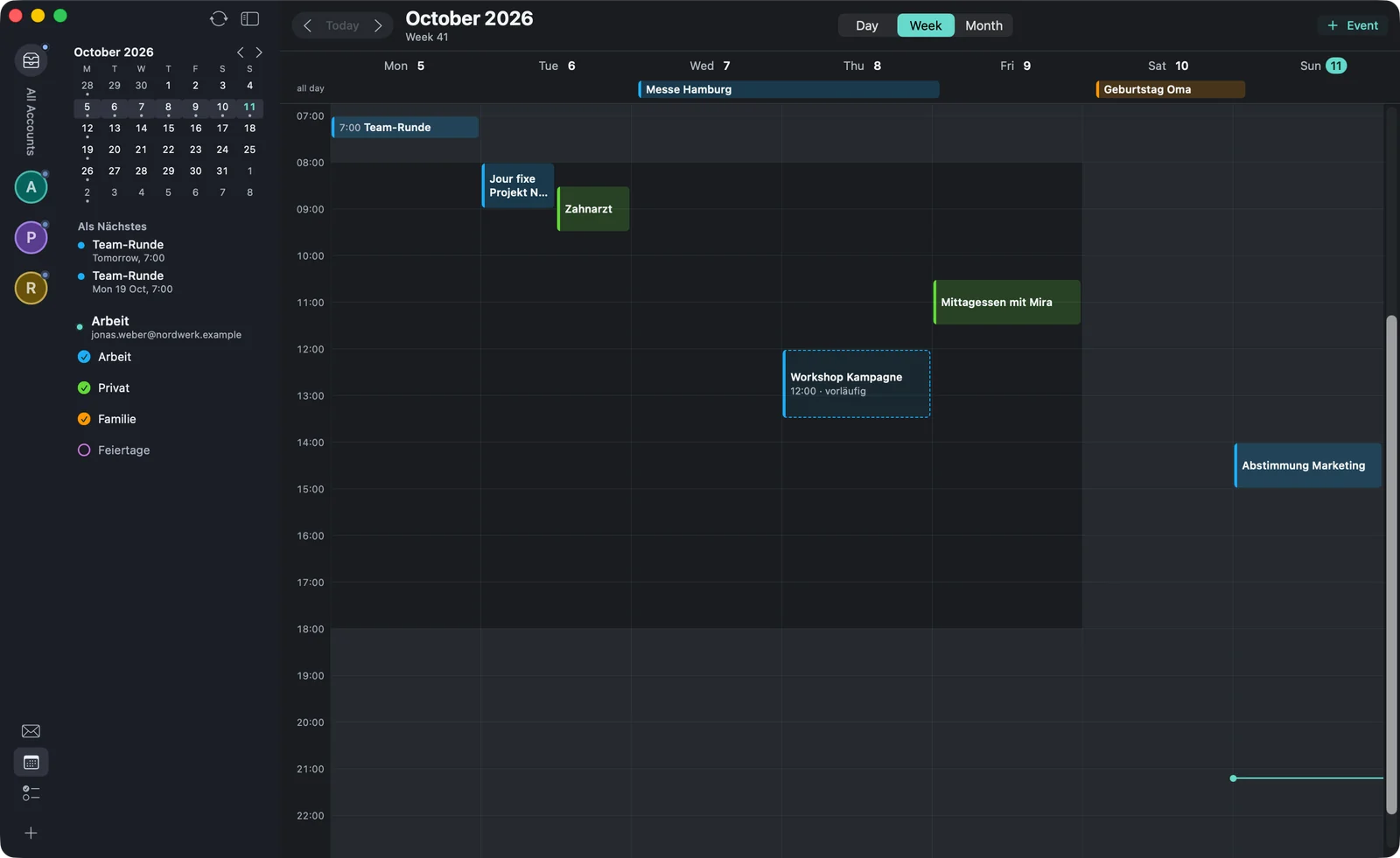This screenshot has height=858, width=1400.
Task: Switch to Month view
Action: point(983,25)
